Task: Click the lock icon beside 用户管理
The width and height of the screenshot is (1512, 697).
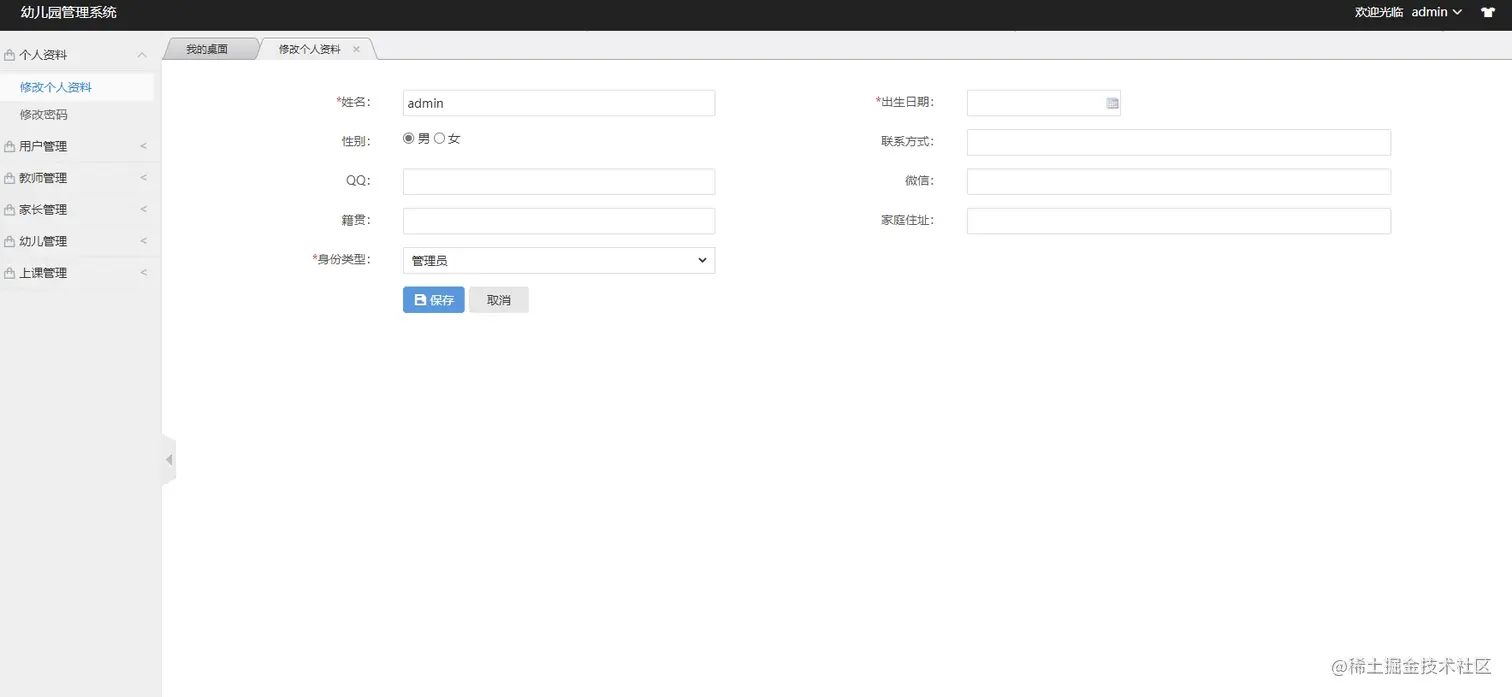Action: click(9, 146)
